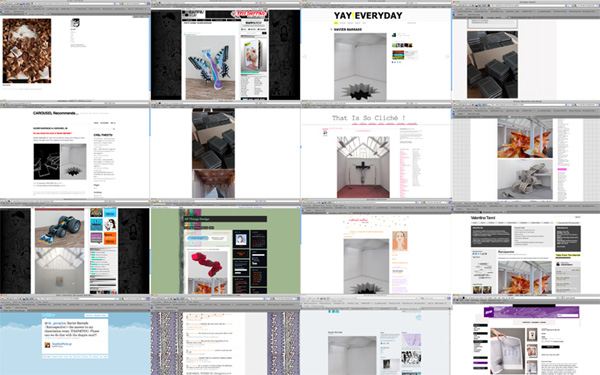Click the row of small thumbnails on YAY!EVERYDAY sidebar
Viewport: 600px width, 375px height.
click(402, 45)
